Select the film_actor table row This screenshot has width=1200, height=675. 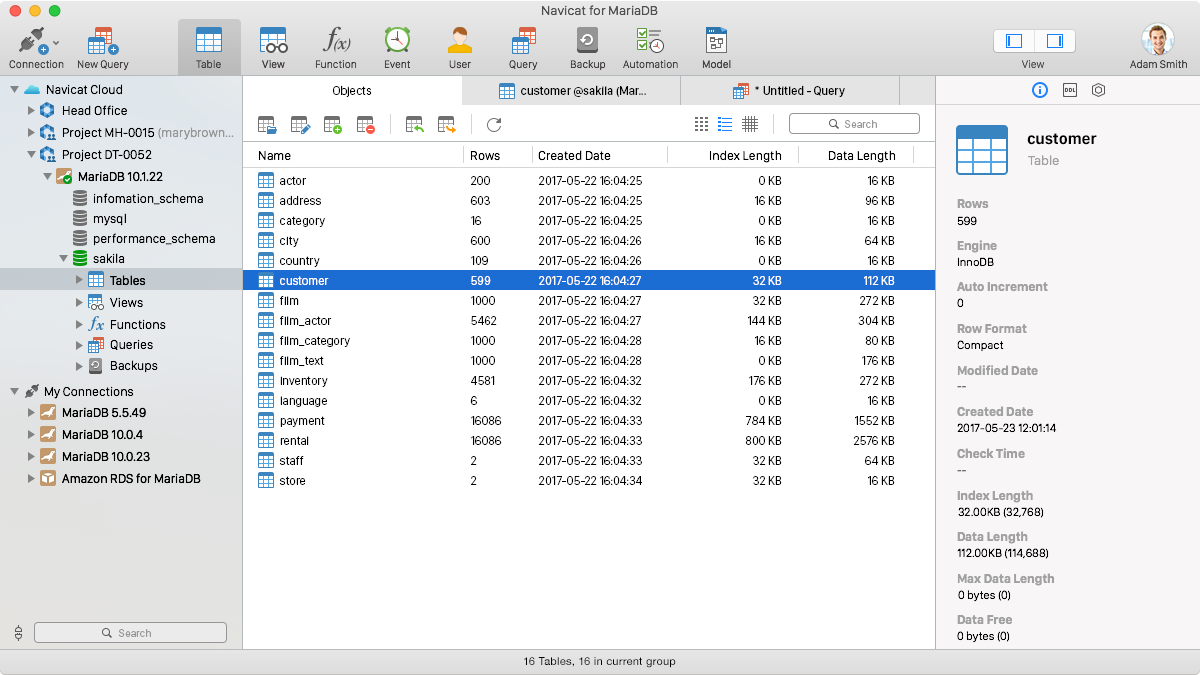click(589, 321)
